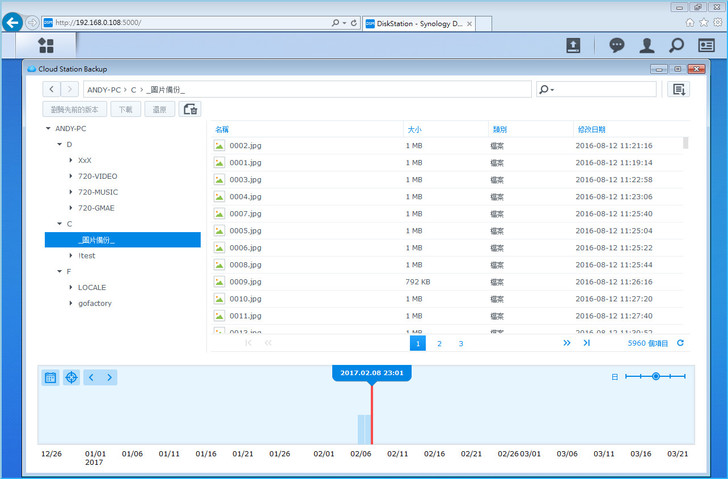Open the upload queue icon in the taskbar

point(573,45)
